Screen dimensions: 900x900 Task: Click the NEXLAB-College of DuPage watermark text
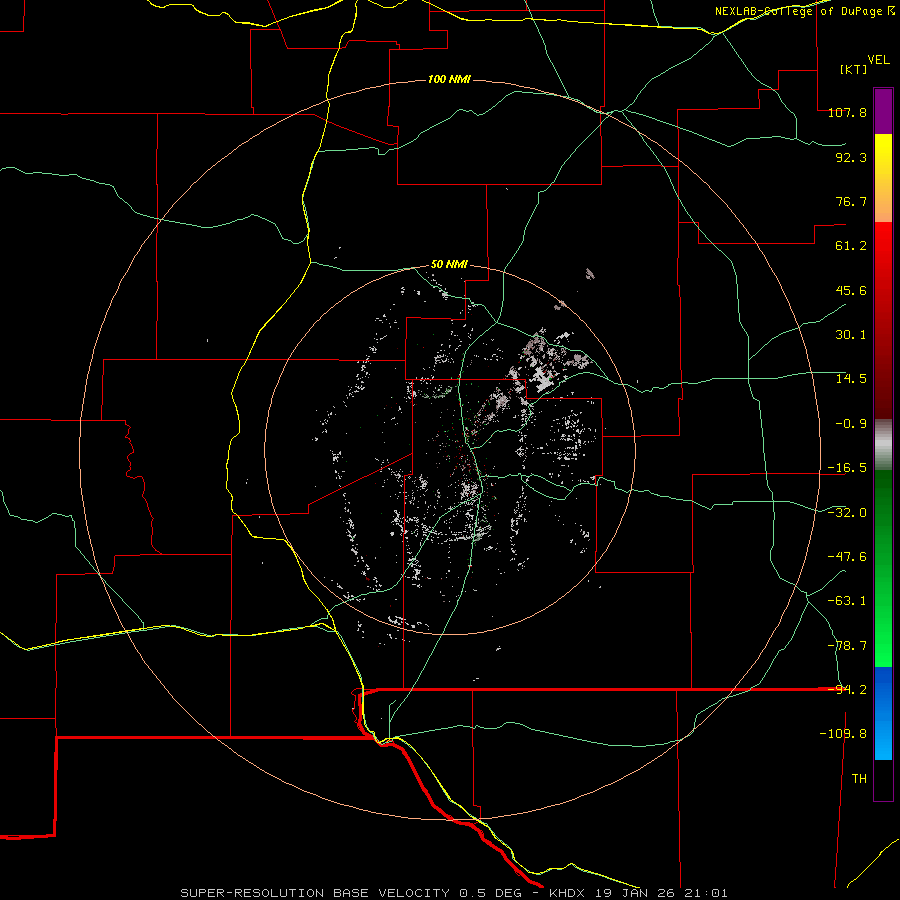point(804,11)
